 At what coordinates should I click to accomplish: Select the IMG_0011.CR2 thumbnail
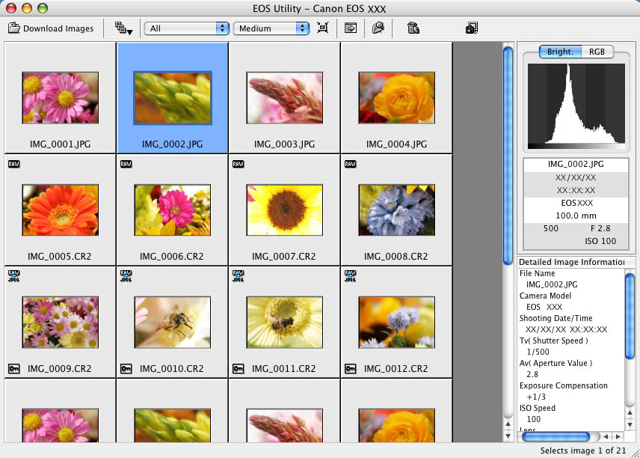coord(284,322)
